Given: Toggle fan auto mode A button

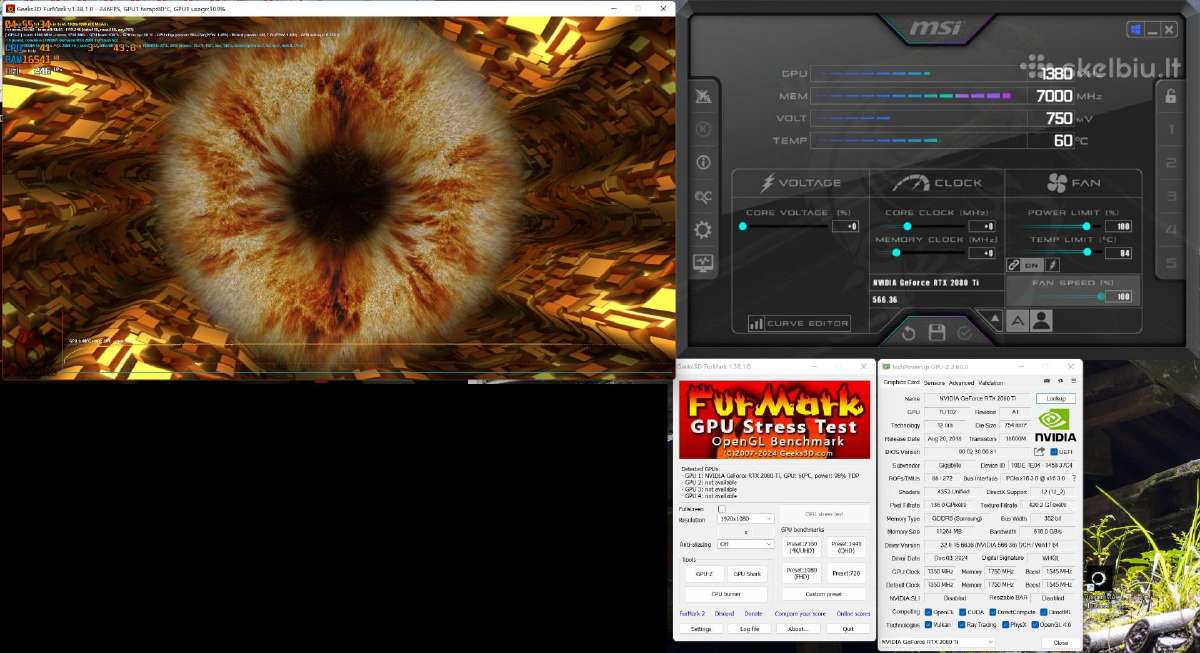Looking at the screenshot, I should point(1017,321).
